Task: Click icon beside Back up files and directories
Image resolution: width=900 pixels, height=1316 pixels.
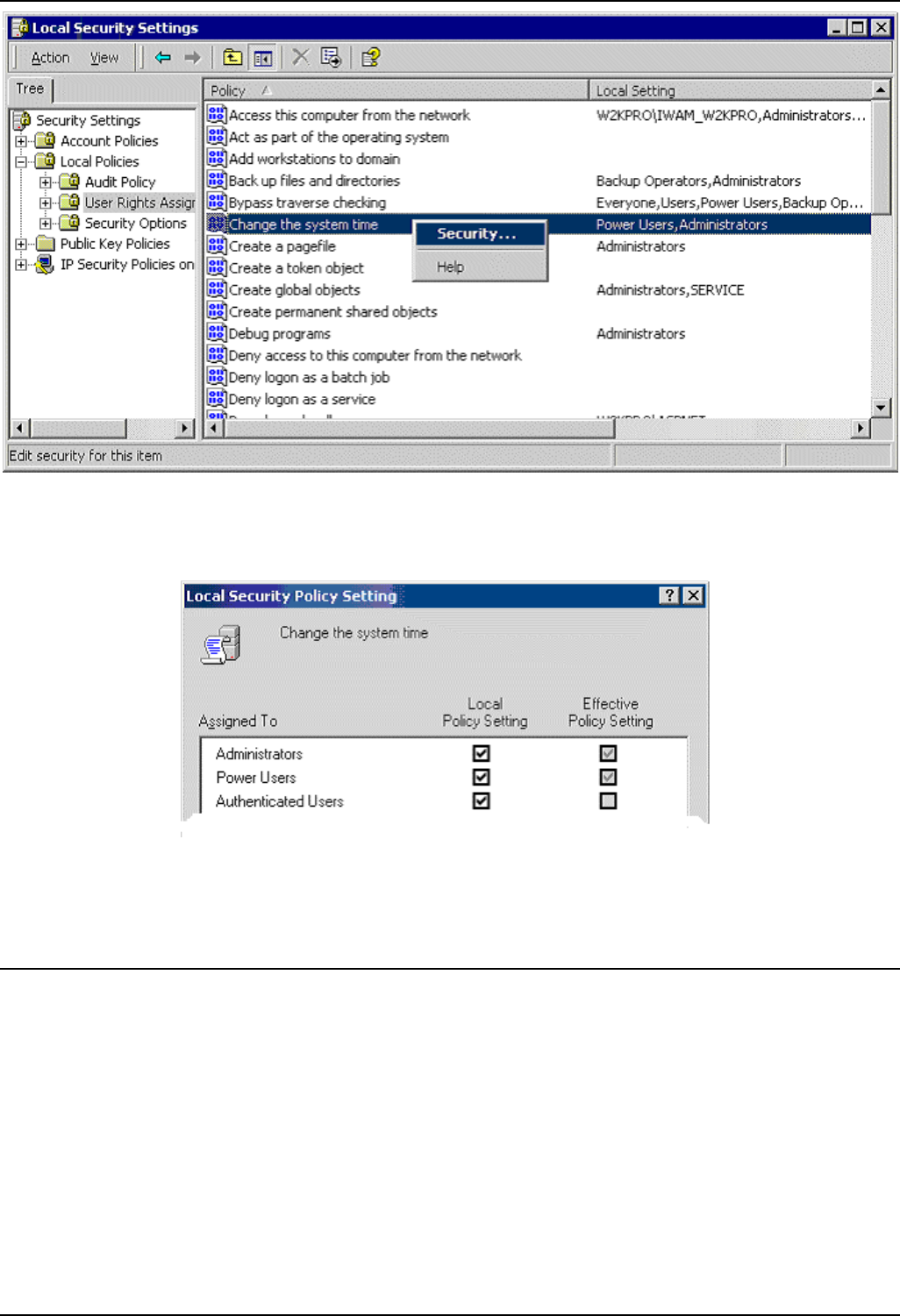Action: pyautogui.click(x=217, y=181)
